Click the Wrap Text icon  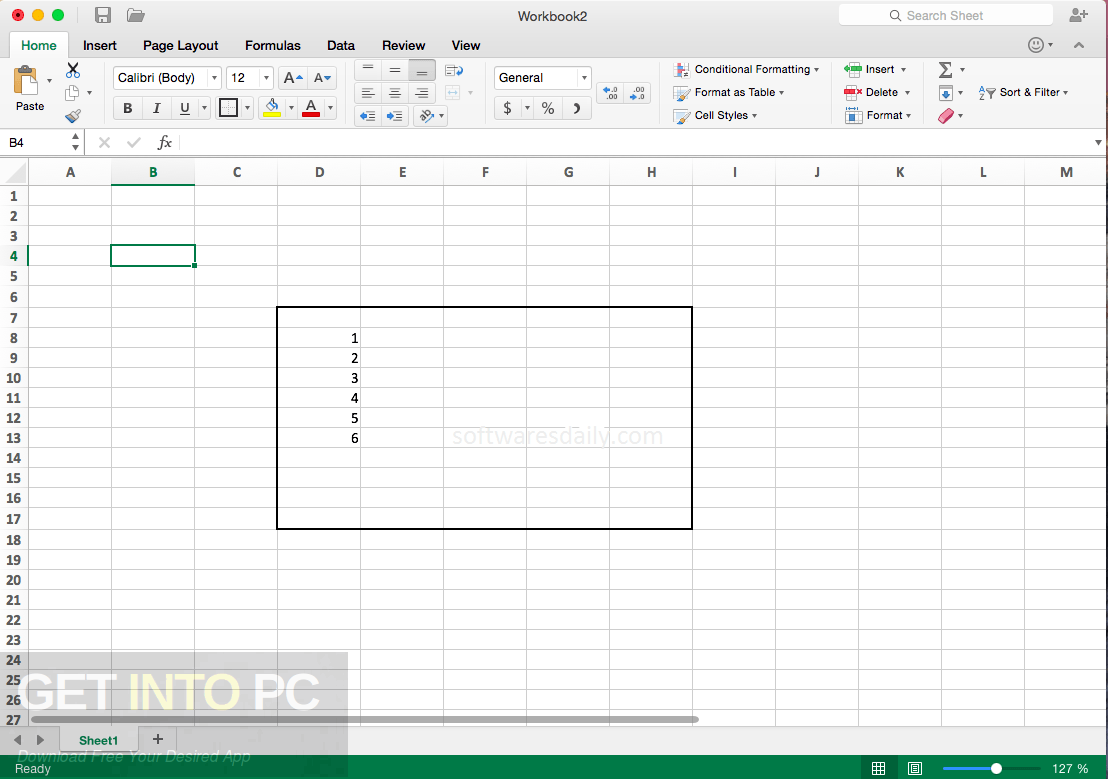454,70
